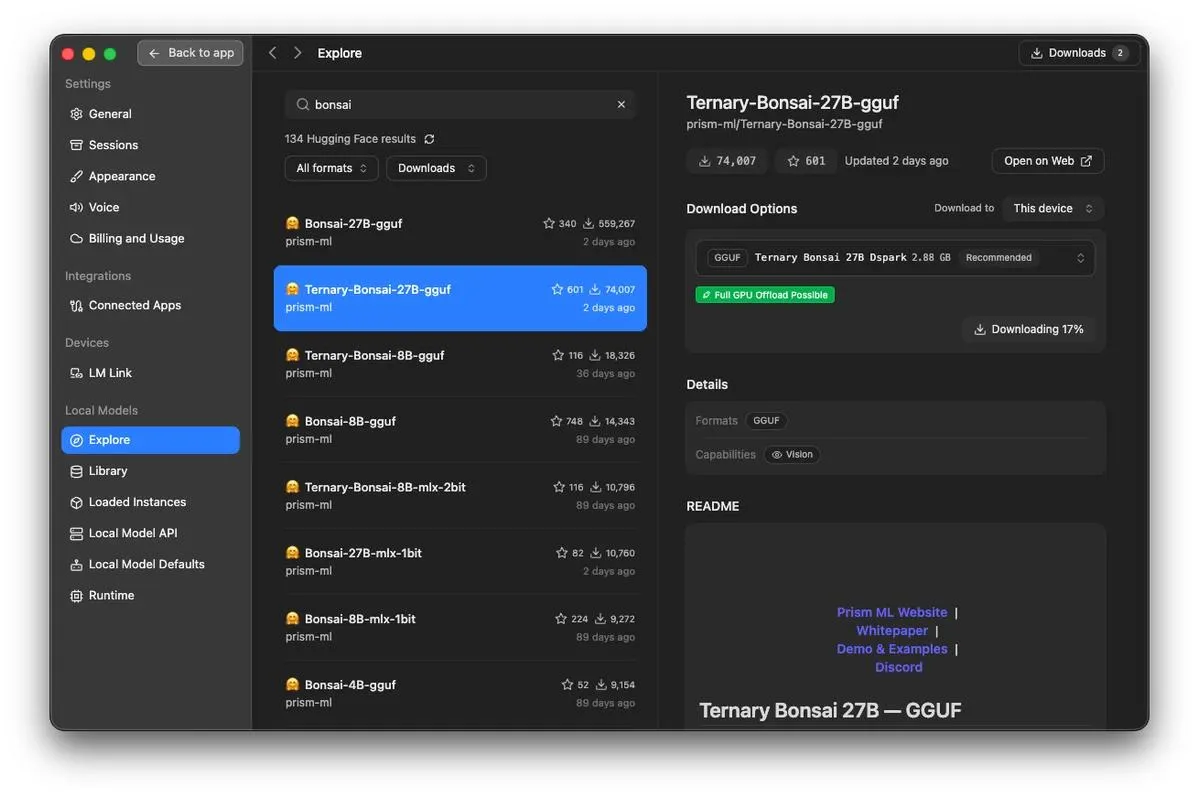
Task: Open Voice settings
Action: (150, 207)
